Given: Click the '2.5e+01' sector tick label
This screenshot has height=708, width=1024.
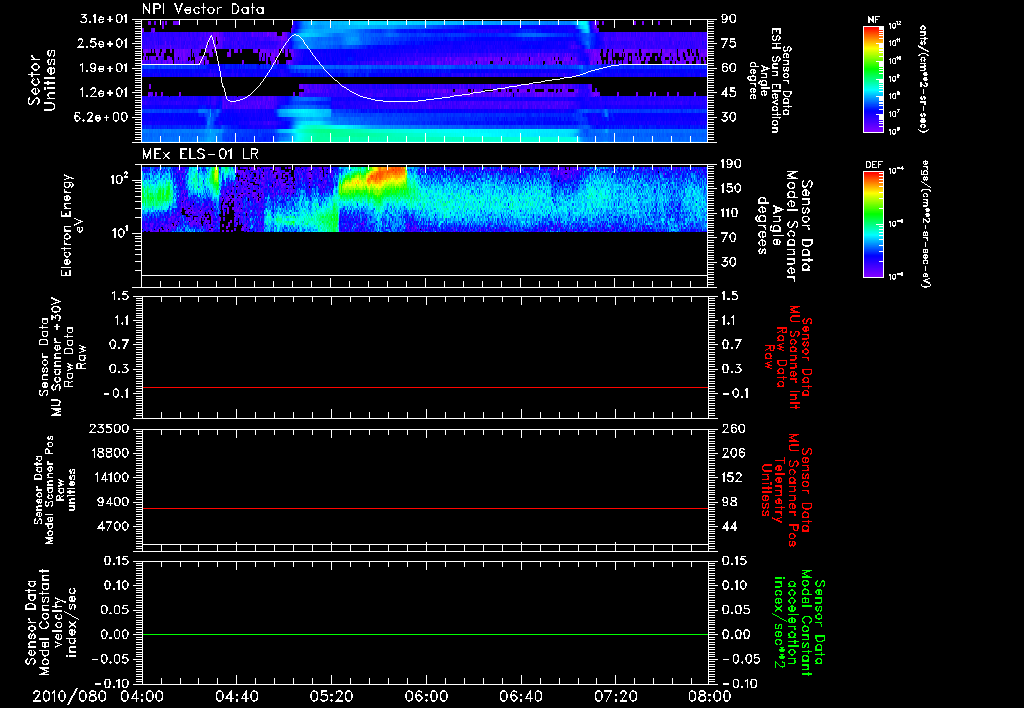Looking at the screenshot, I should pos(103,43).
